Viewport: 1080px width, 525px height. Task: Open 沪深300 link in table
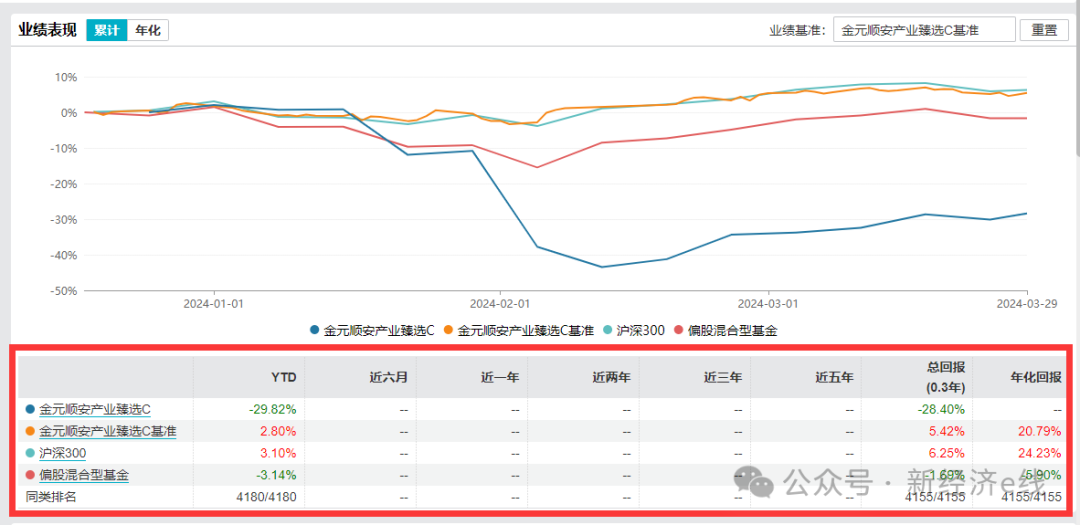[63, 453]
